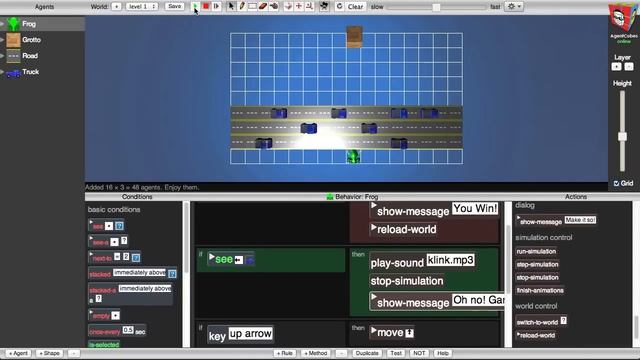Click the frog agent in the world
Viewport: 640px width, 360px height.
(x=353, y=157)
